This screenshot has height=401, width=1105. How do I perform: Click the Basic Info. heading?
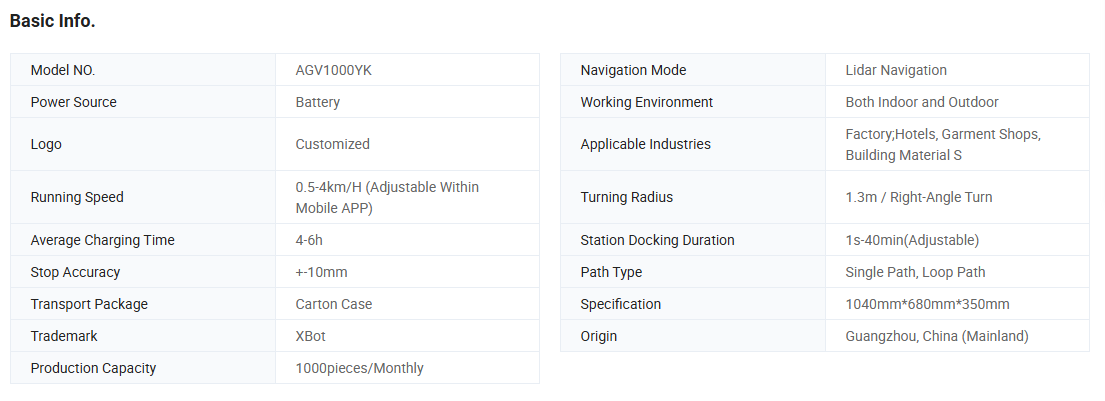(53, 21)
